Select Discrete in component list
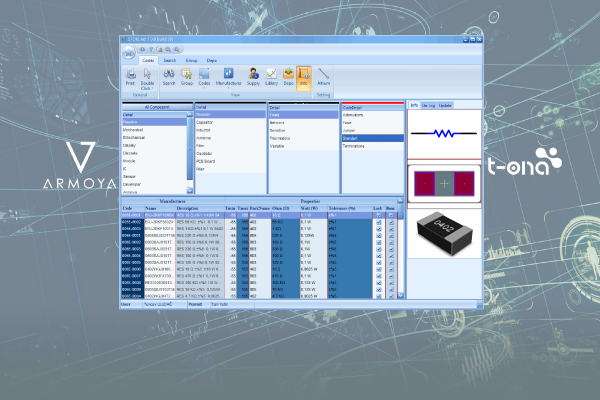 pyautogui.click(x=154, y=153)
